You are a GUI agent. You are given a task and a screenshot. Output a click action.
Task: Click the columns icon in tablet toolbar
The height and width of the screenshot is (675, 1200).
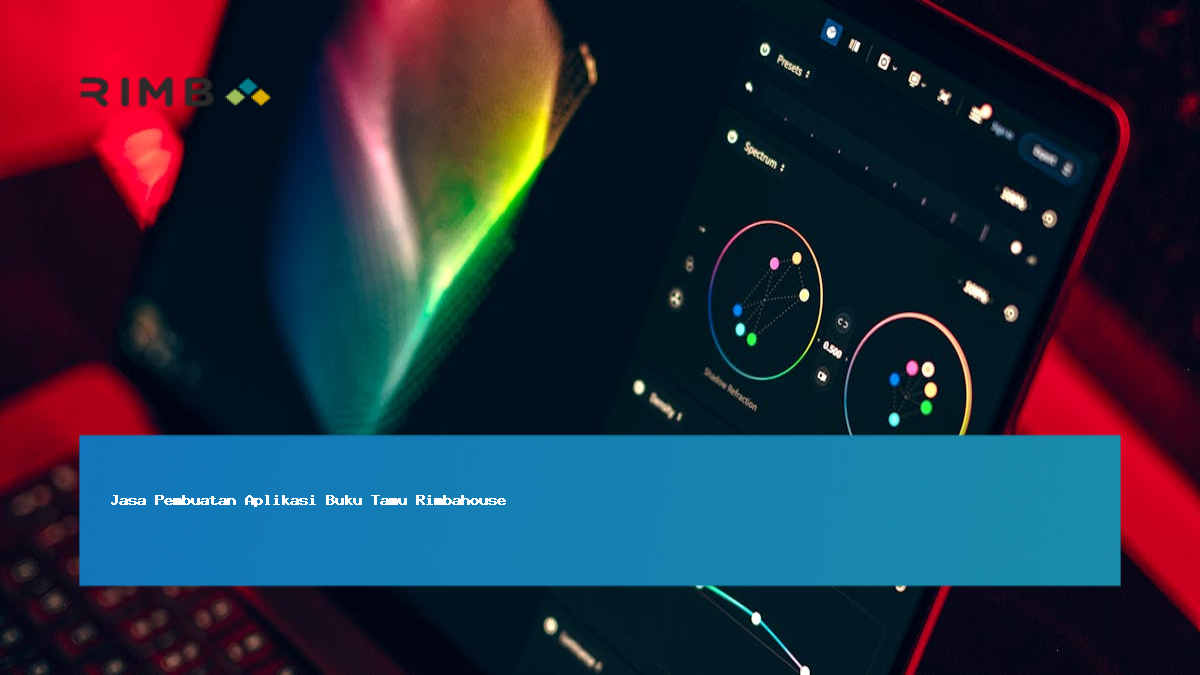[855, 46]
